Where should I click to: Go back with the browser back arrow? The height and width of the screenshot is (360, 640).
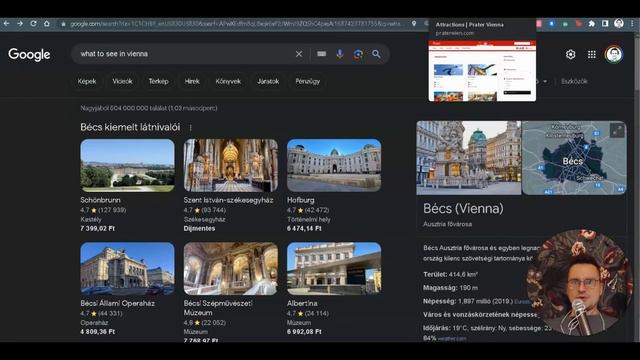point(7,24)
